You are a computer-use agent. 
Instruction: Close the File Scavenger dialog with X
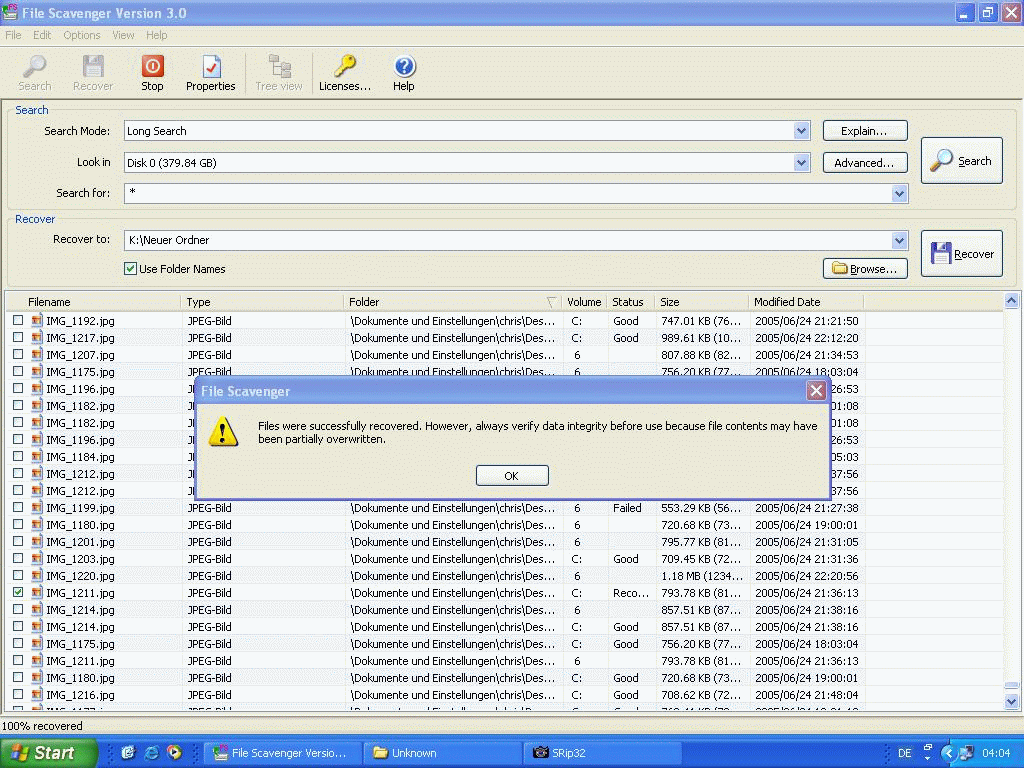pos(816,391)
